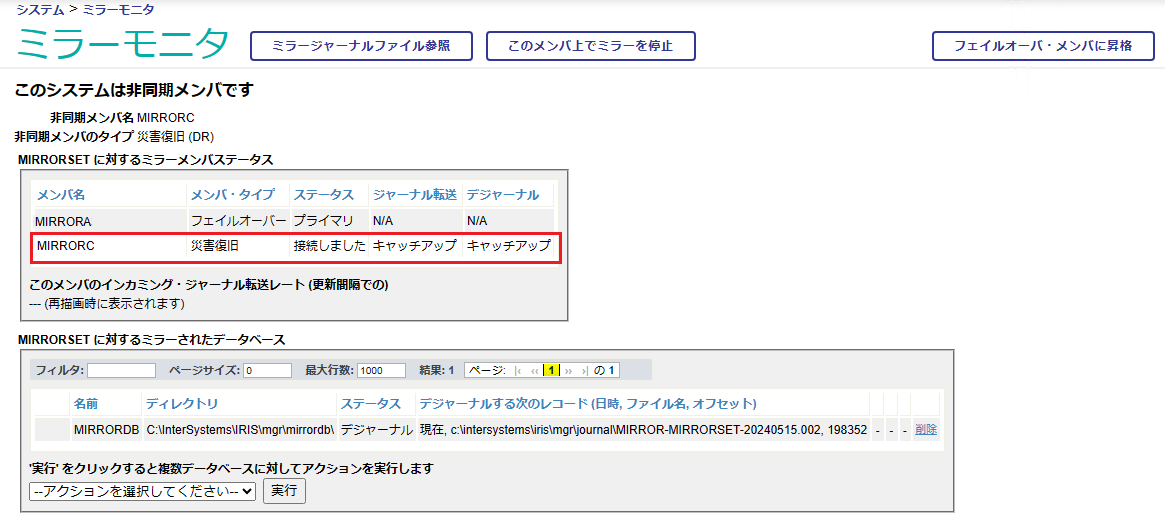The width and height of the screenshot is (1165, 525).
Task: Select current page number 1
Action: (x=551, y=371)
